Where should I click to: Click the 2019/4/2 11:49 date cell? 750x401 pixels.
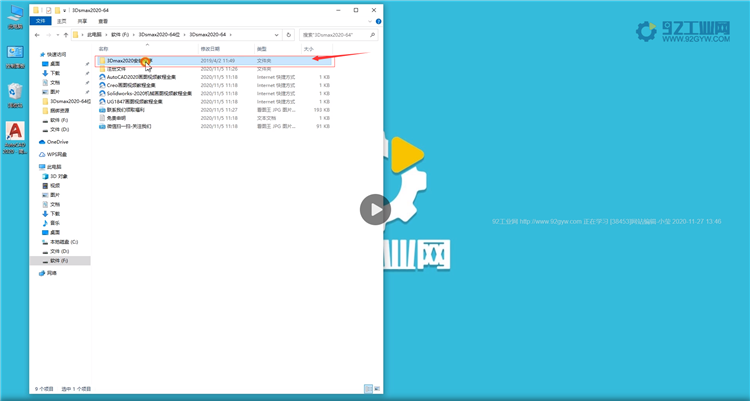tap(218, 61)
